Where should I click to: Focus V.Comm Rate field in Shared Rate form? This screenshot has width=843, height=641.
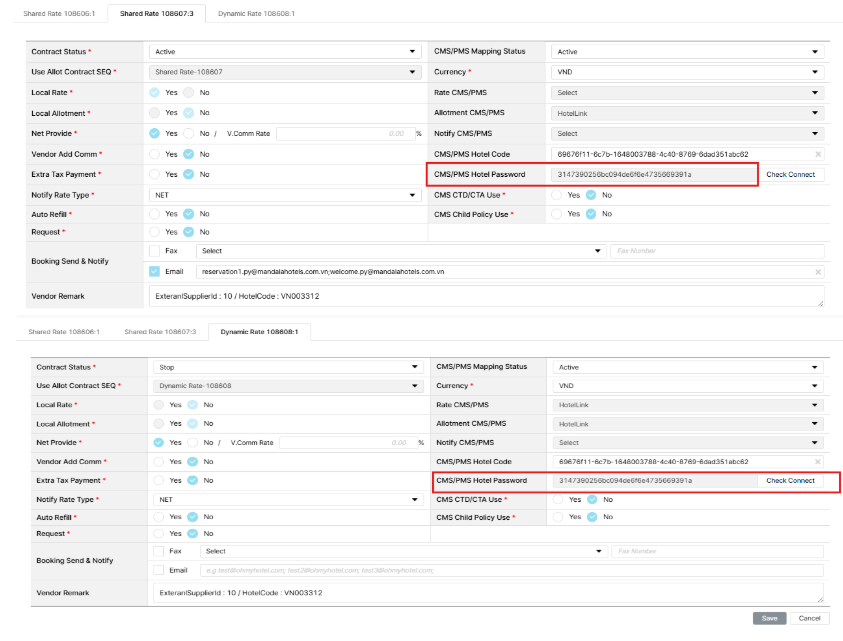tap(346, 134)
